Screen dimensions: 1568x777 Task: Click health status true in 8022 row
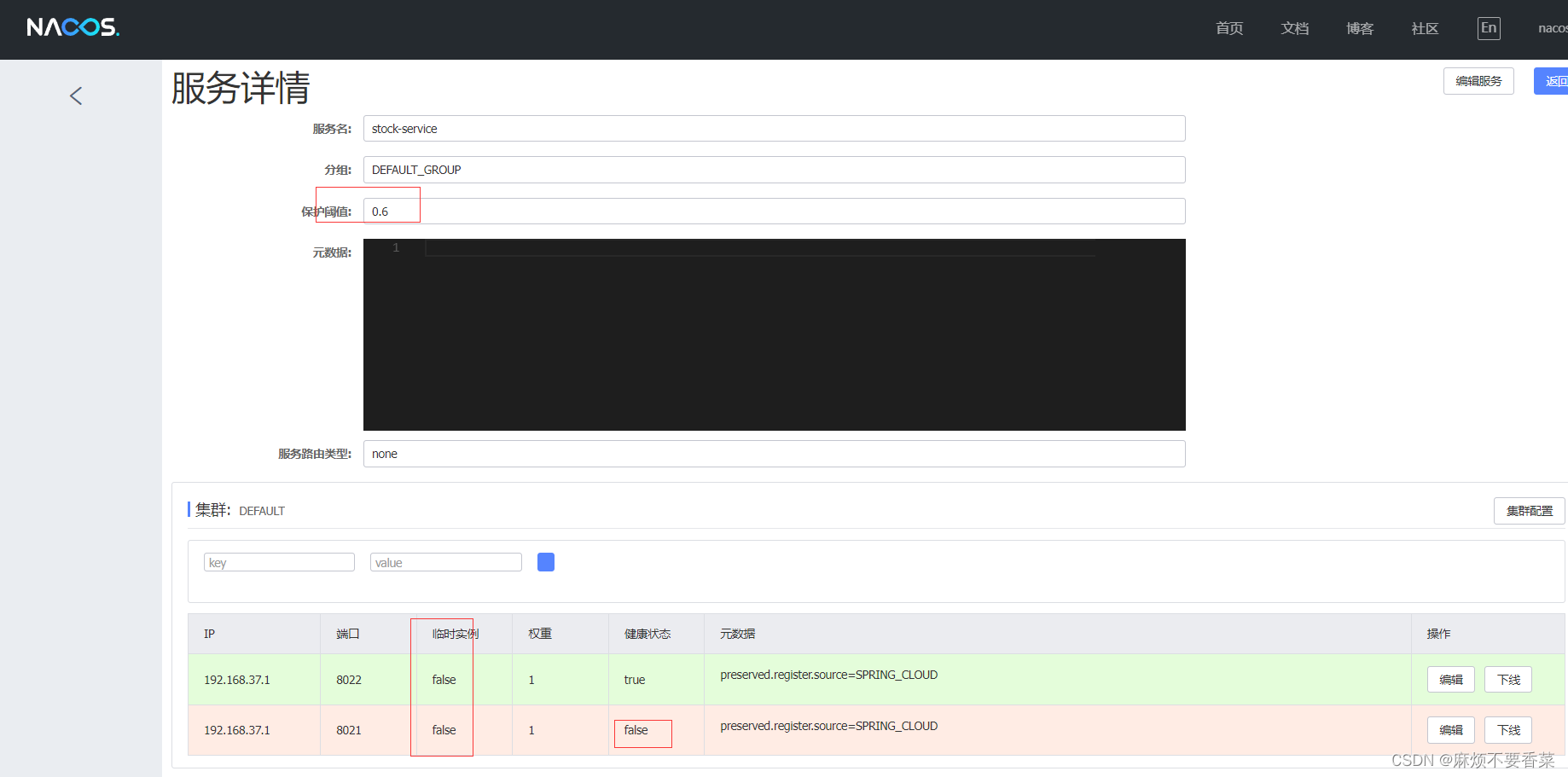coord(635,680)
